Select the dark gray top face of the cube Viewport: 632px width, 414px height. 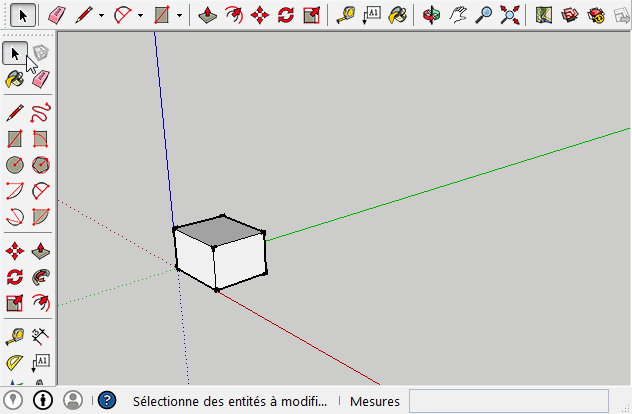point(220,231)
